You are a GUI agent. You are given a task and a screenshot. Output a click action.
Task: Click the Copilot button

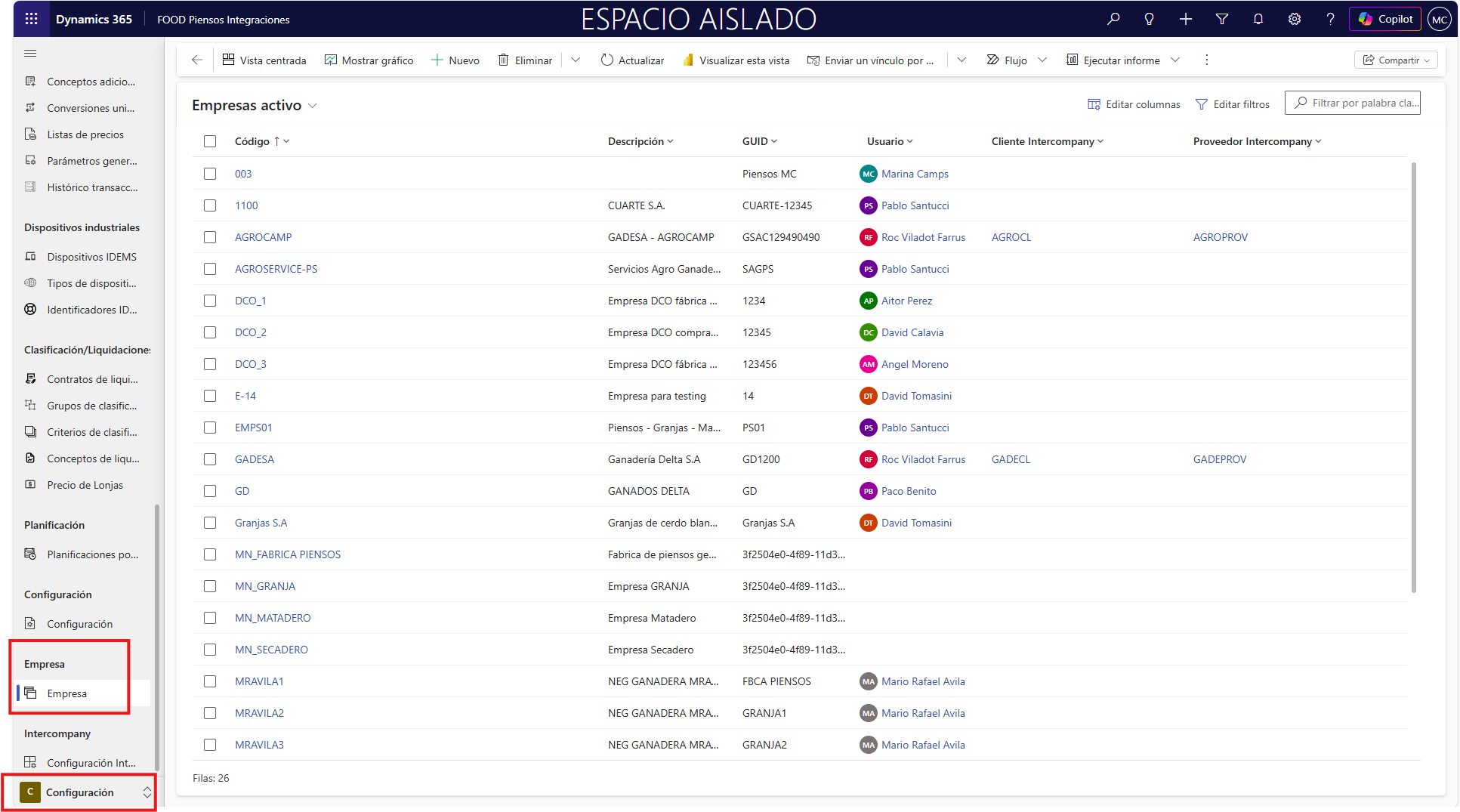[1385, 19]
